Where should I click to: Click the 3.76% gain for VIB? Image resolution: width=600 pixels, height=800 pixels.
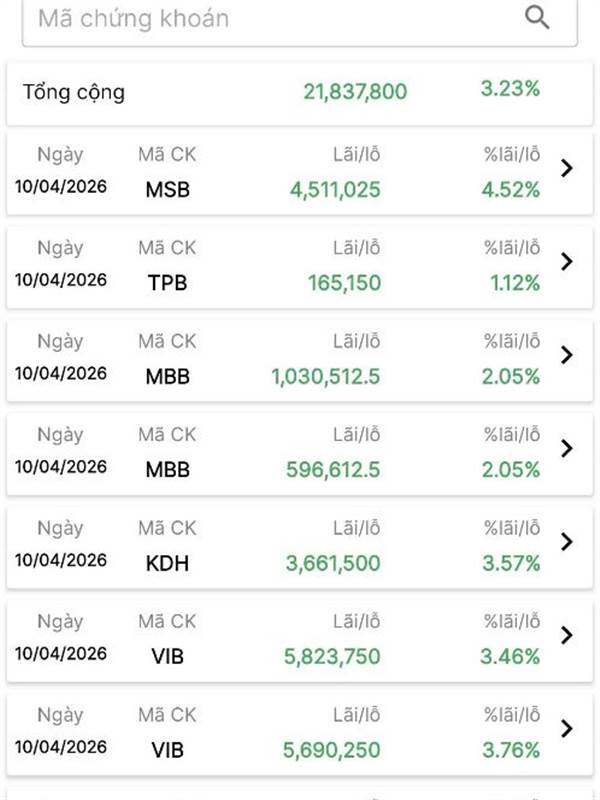(x=512, y=750)
